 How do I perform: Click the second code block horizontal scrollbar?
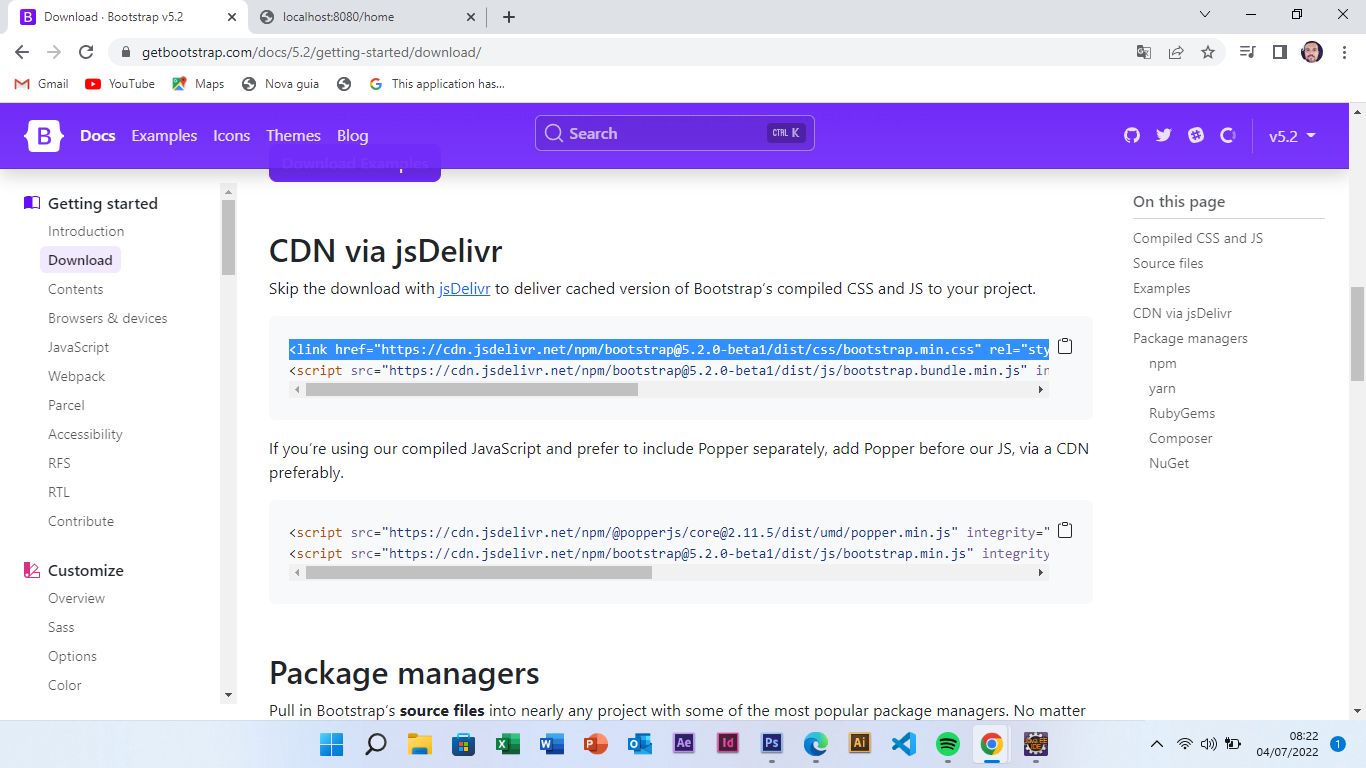(x=479, y=573)
